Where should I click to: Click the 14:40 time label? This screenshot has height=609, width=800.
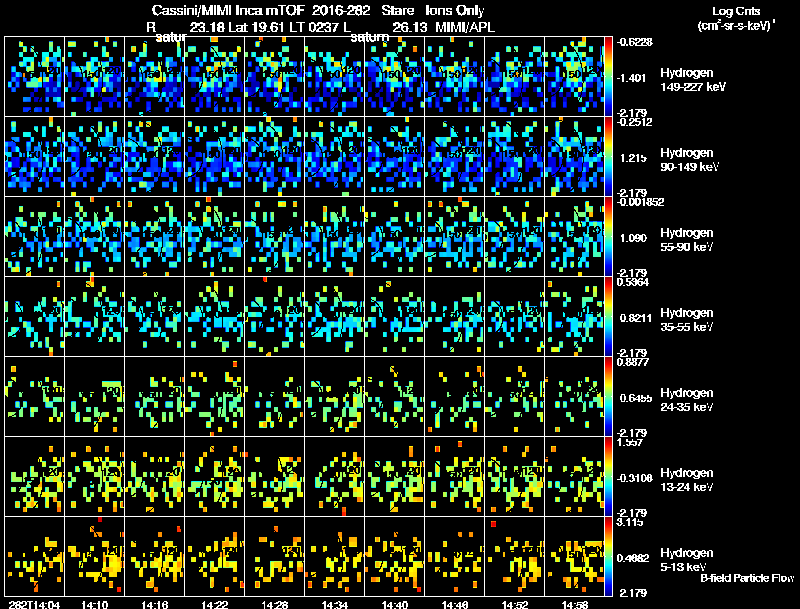(395, 605)
